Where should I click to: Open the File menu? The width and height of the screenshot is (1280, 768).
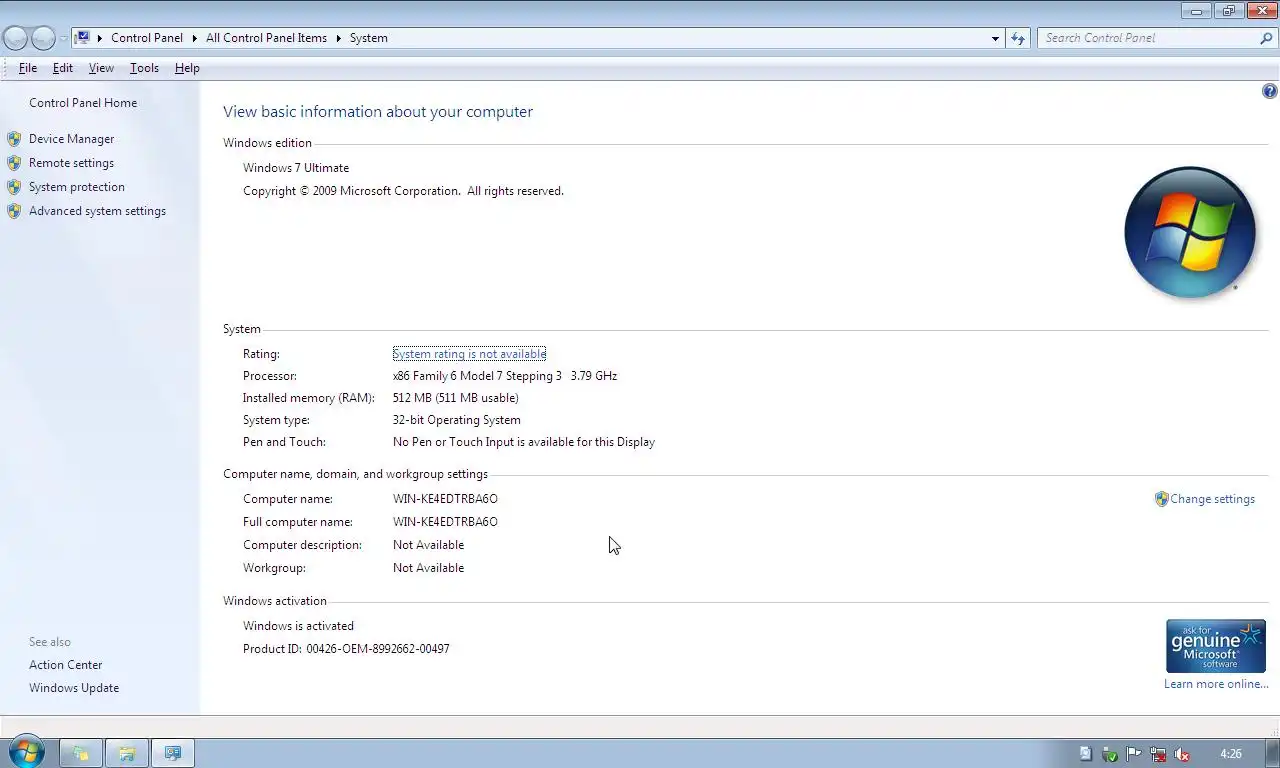tap(28, 68)
